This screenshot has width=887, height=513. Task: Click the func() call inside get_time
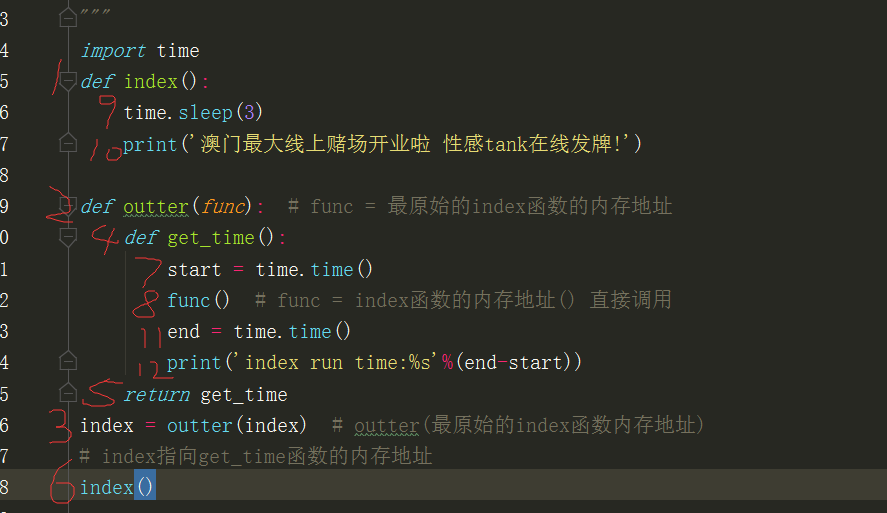click(x=198, y=300)
